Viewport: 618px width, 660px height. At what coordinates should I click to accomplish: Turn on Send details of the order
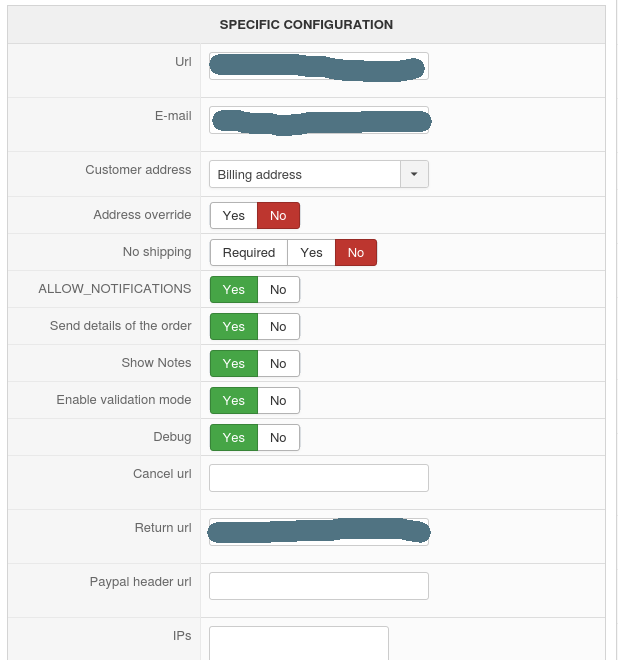pyautogui.click(x=234, y=327)
